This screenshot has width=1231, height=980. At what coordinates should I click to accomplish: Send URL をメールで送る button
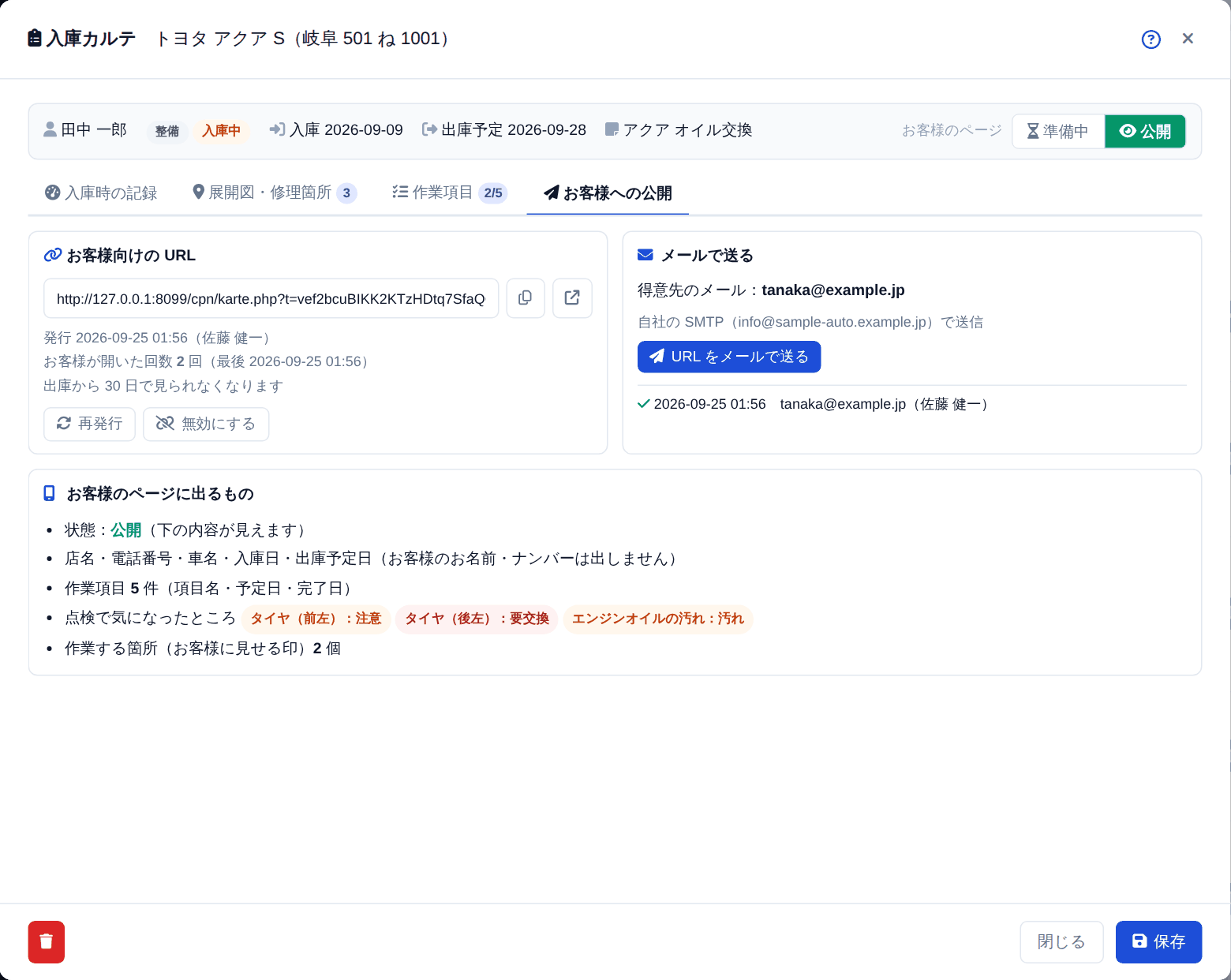point(729,357)
